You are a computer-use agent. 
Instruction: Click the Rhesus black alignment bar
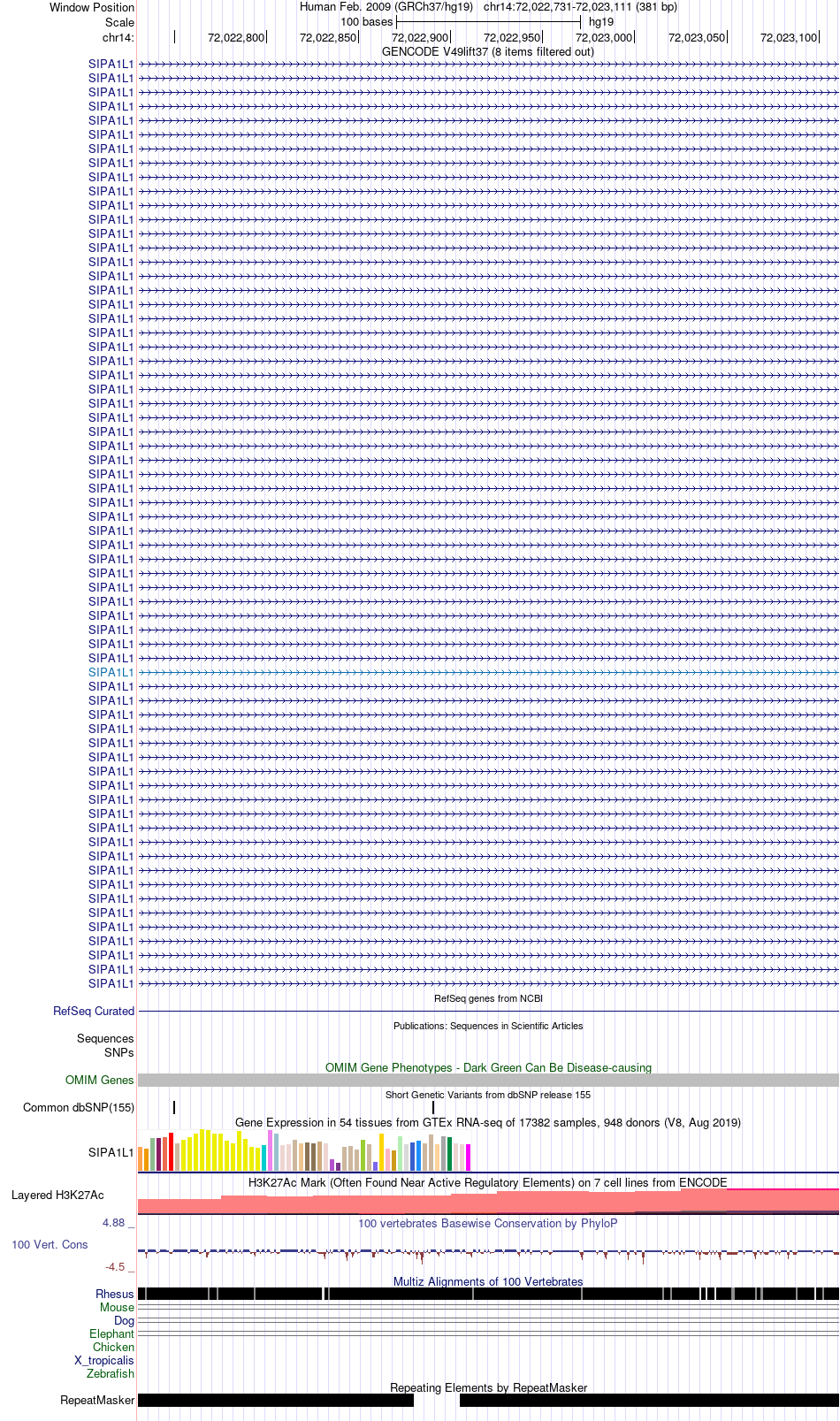pos(488,1294)
